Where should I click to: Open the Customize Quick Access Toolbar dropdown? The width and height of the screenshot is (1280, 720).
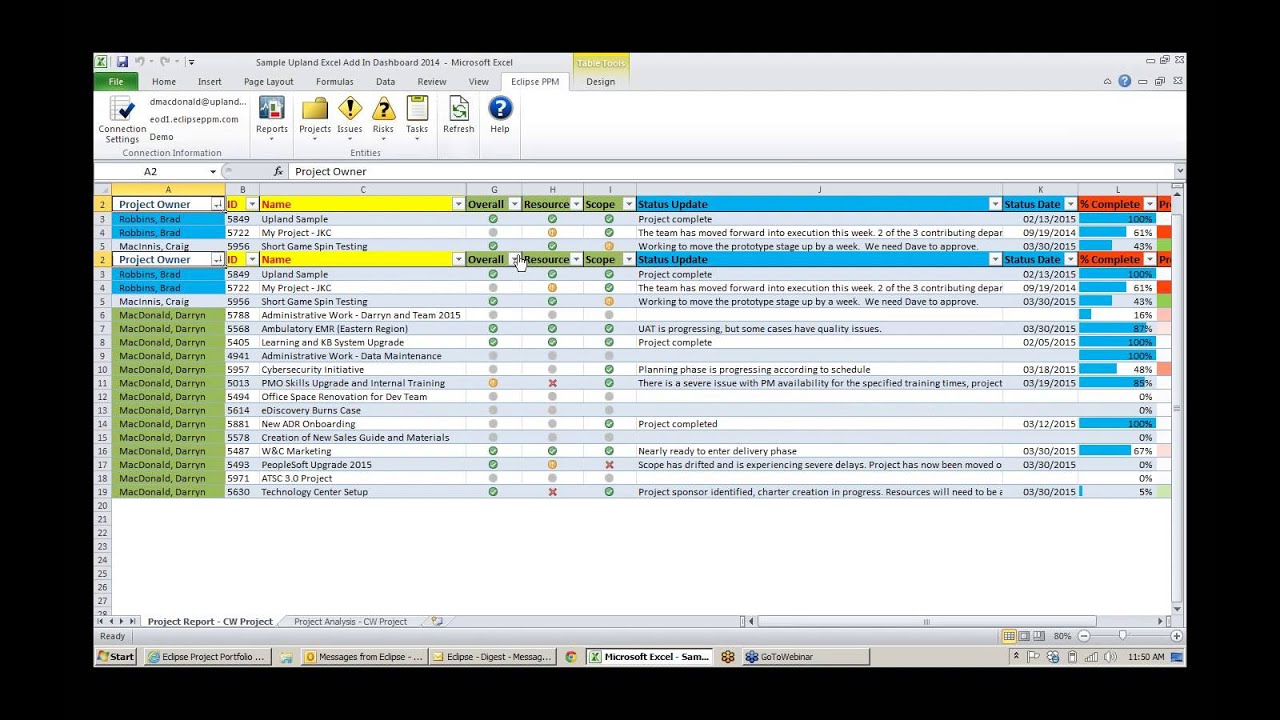191,62
